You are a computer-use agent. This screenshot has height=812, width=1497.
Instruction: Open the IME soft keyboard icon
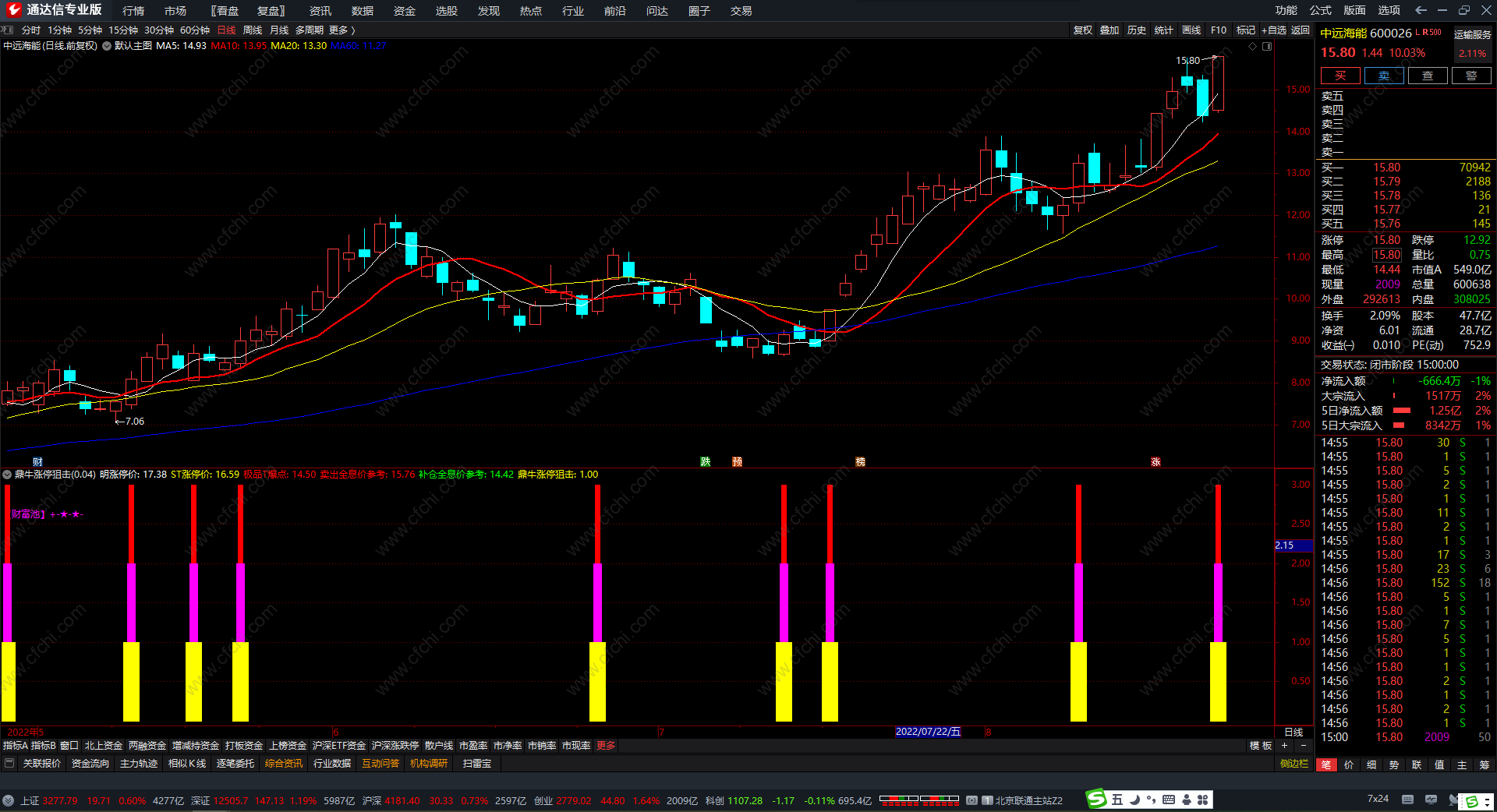pos(1169,800)
